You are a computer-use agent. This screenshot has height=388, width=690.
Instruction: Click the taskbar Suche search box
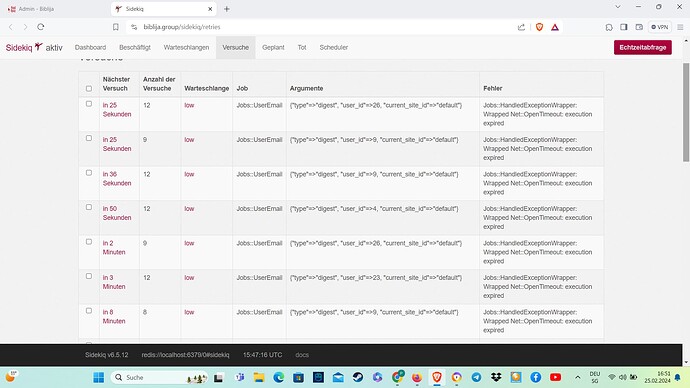(159, 377)
